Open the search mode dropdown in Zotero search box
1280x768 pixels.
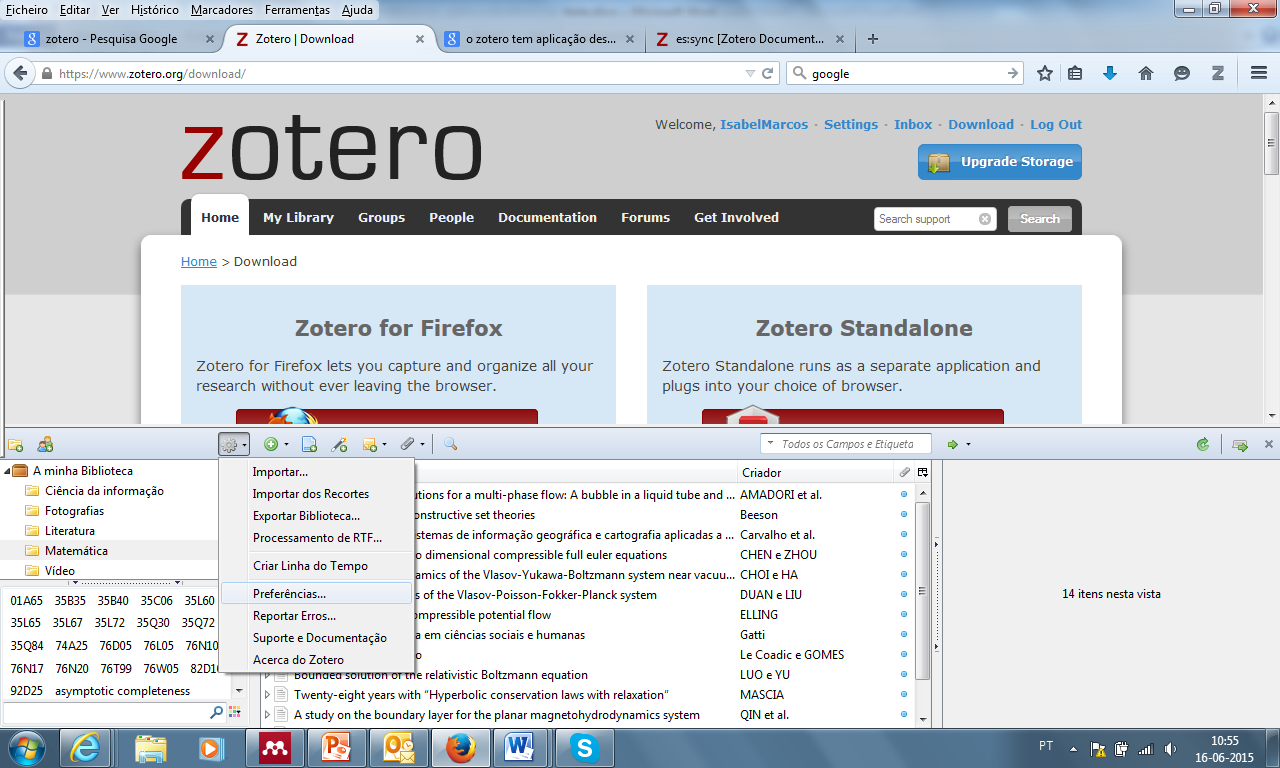770,444
